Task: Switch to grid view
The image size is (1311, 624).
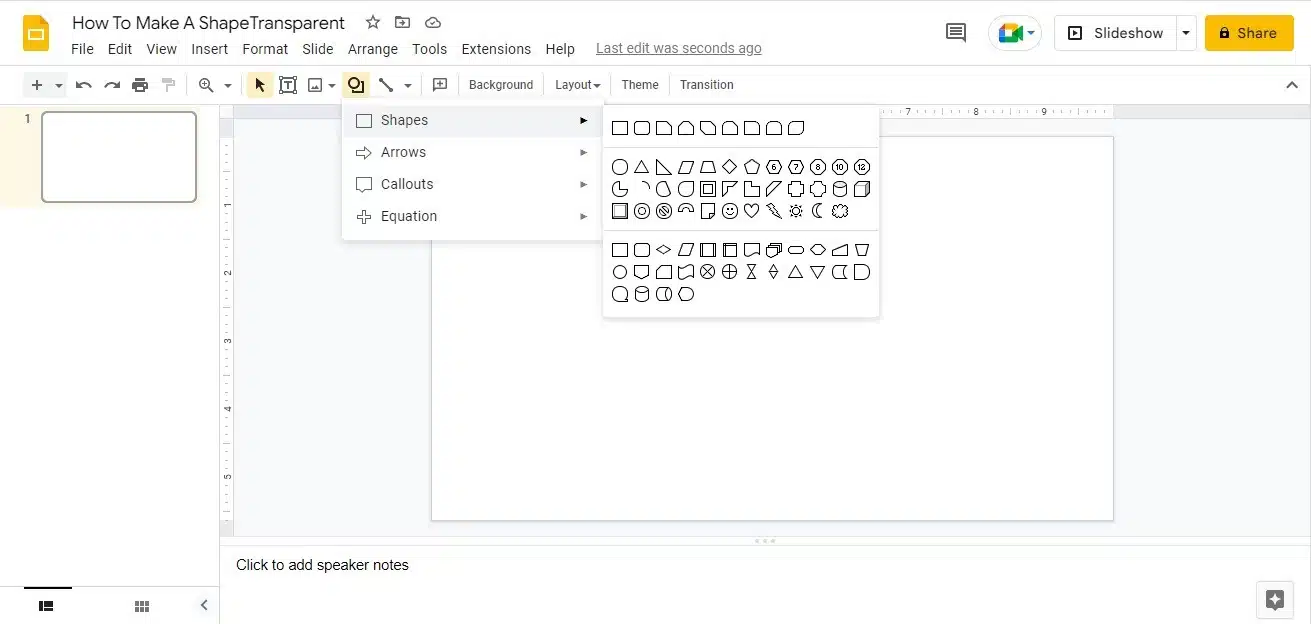Action: coord(142,606)
